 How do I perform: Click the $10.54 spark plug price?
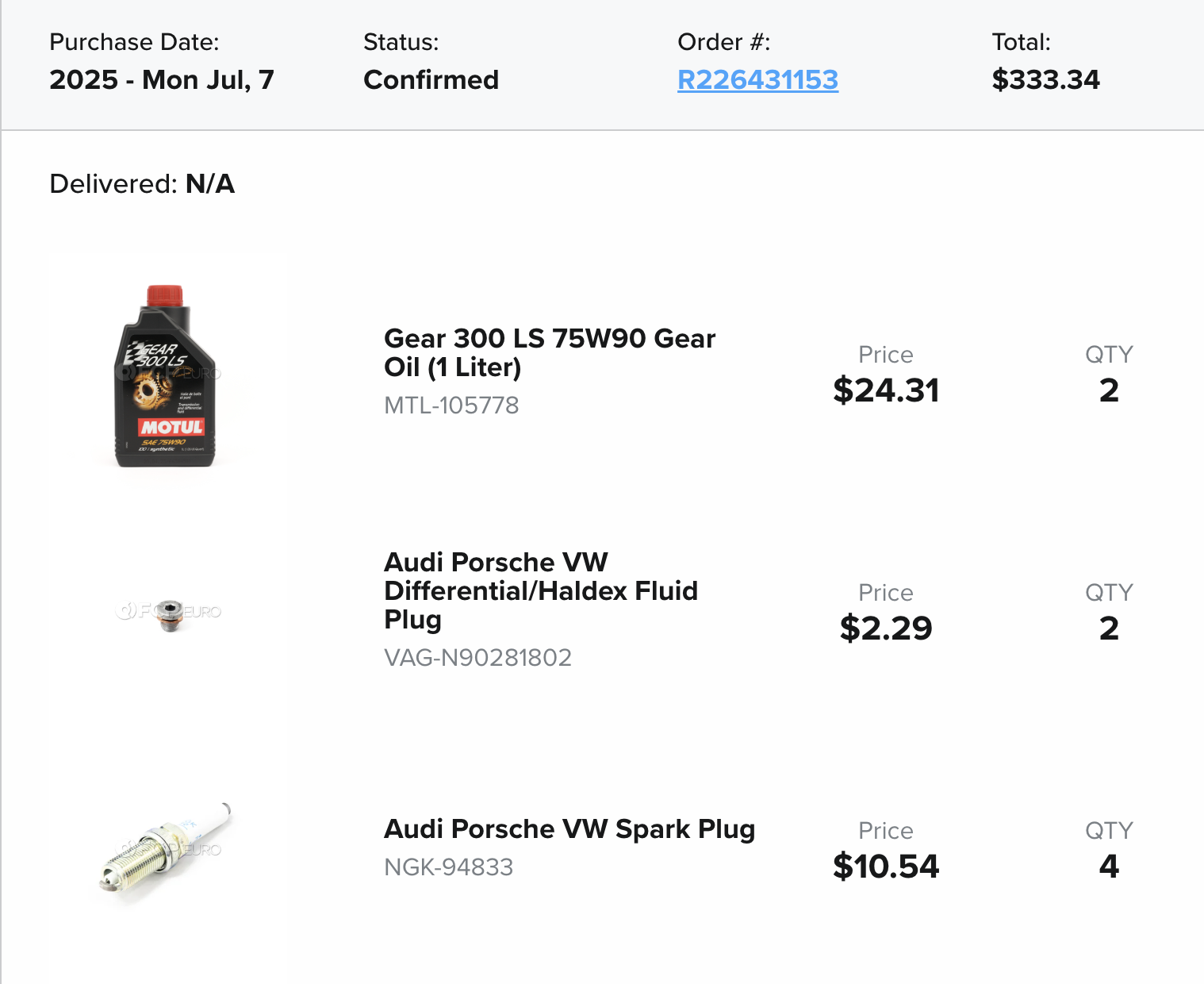pos(886,867)
